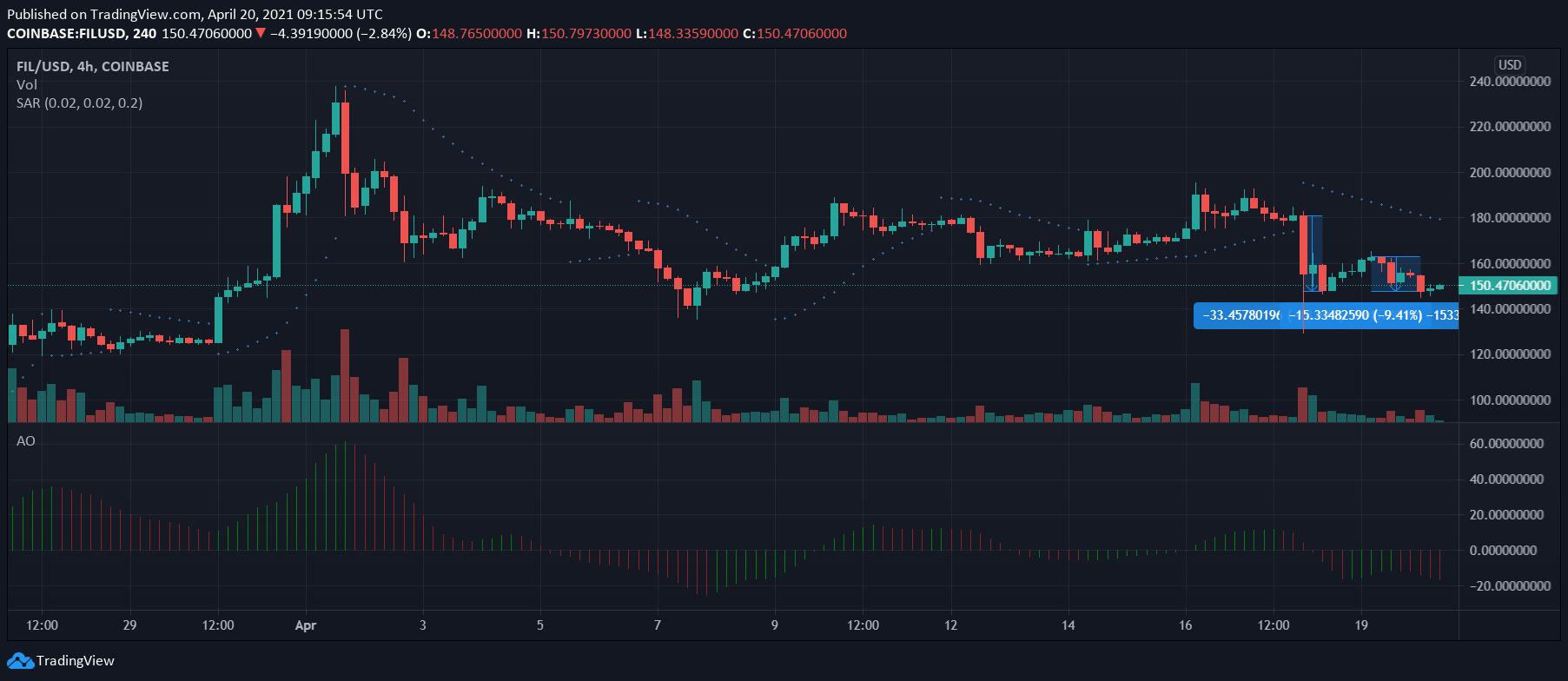Click the 40.00000000 AO axis label
The width and height of the screenshot is (1568, 681).
click(1506, 479)
